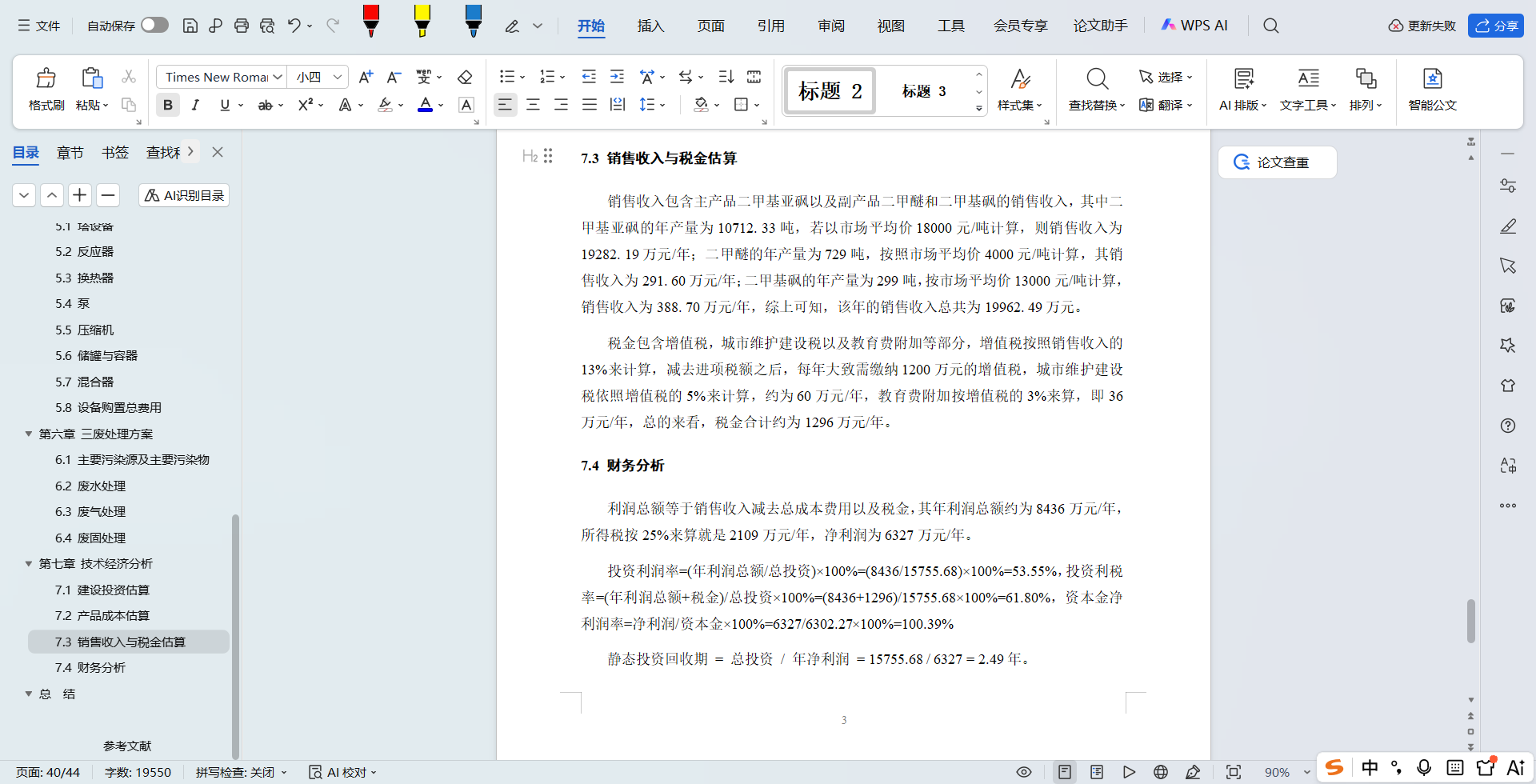Expand the styles gallery list
Image resolution: width=1536 pixels, height=784 pixels.
pos(979,107)
